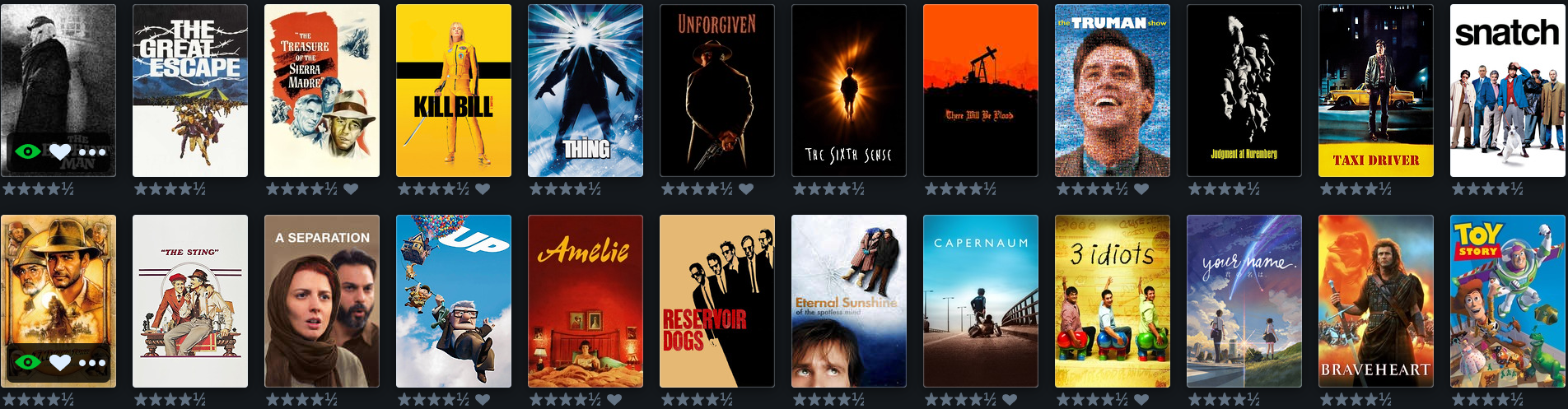1568x409 pixels.
Task: Click the heart icon below Treasure of Sierra Madre
Action: coord(351,188)
